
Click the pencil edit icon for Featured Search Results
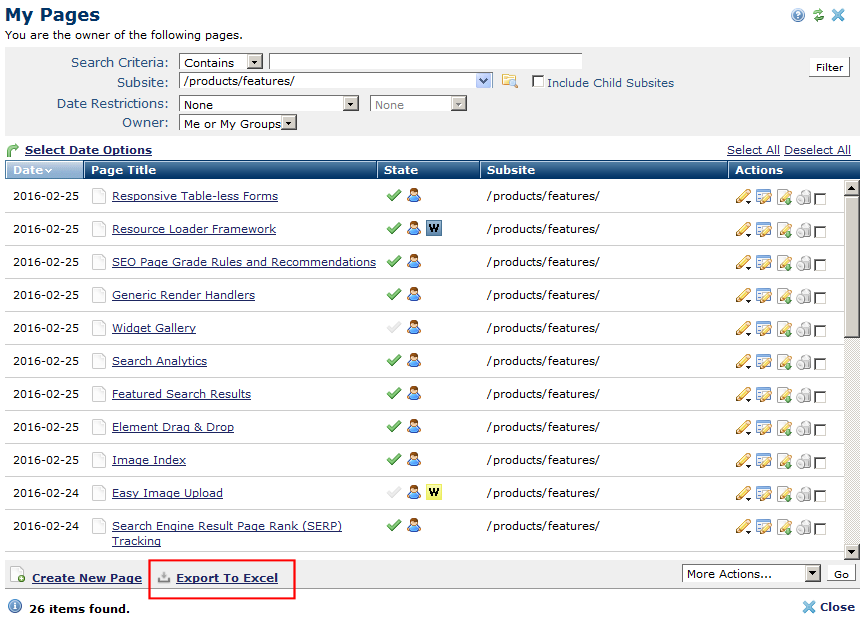[x=743, y=395]
